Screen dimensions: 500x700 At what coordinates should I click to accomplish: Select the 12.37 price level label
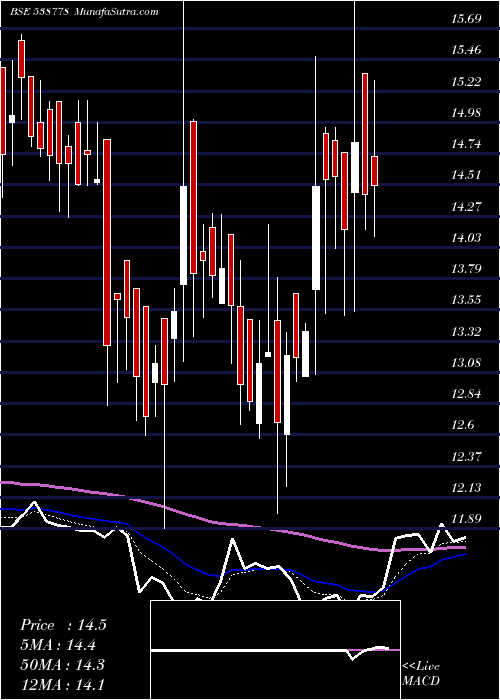(467, 456)
